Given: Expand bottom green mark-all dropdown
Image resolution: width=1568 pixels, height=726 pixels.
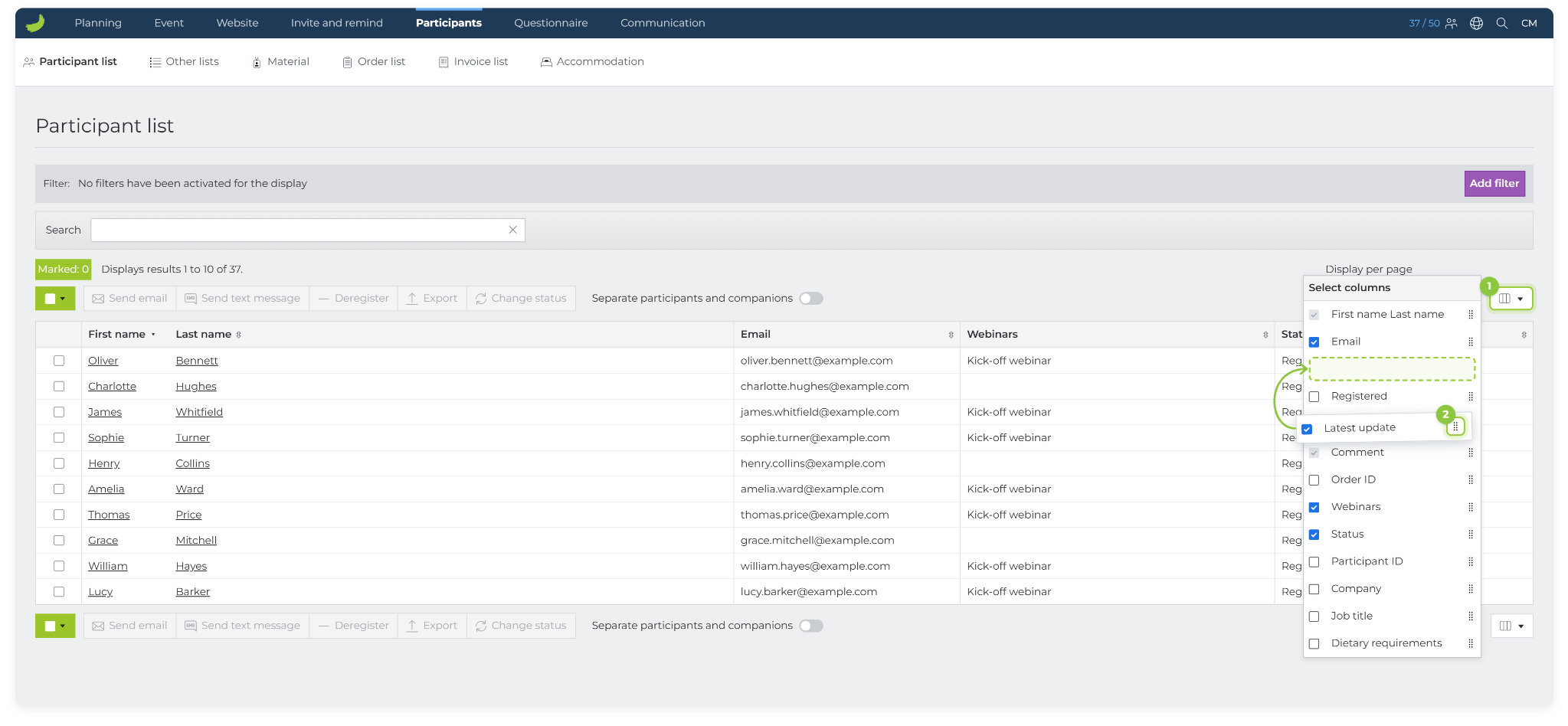Looking at the screenshot, I should 55,626.
